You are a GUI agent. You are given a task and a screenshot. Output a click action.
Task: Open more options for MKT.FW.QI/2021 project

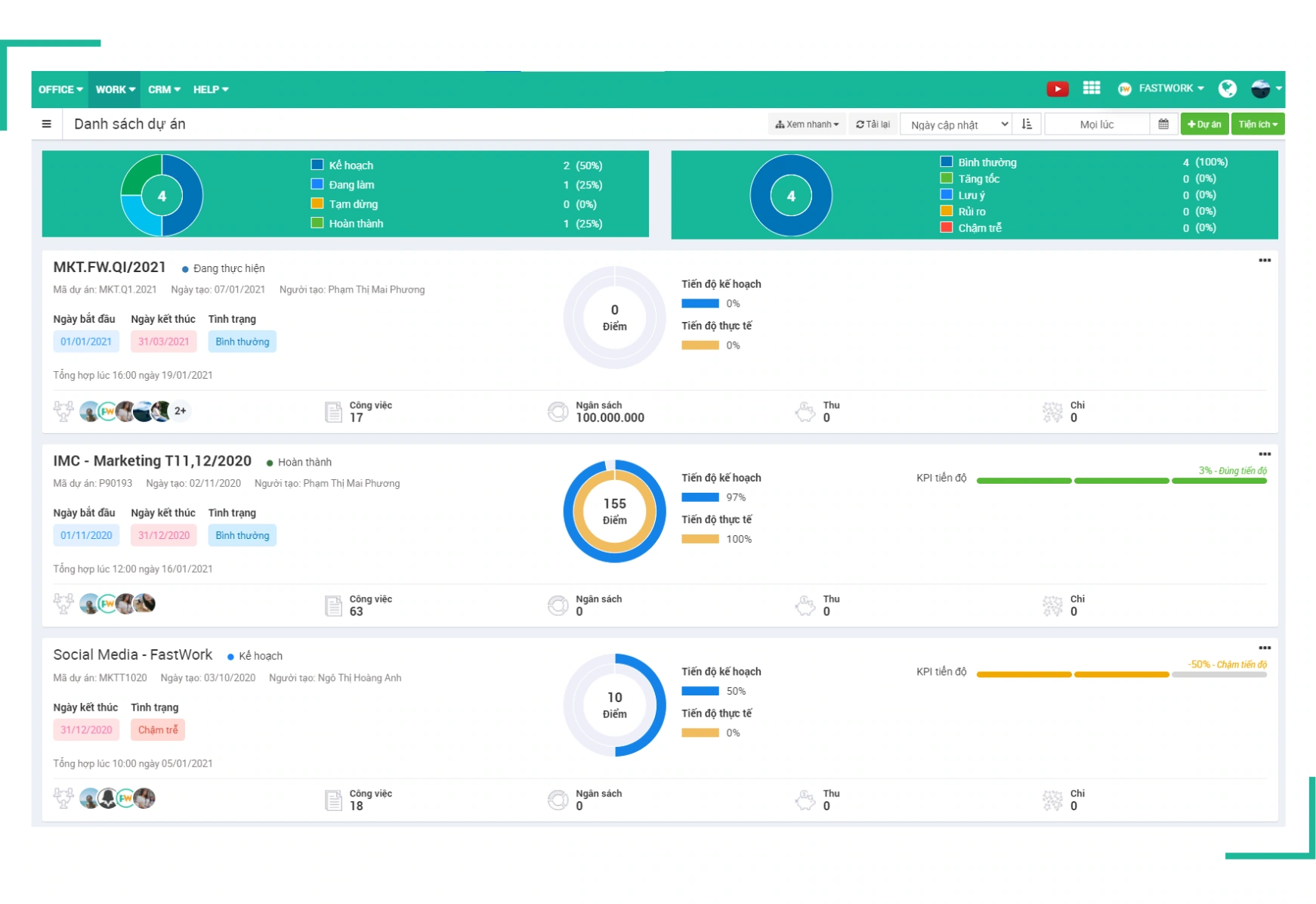click(x=1264, y=261)
